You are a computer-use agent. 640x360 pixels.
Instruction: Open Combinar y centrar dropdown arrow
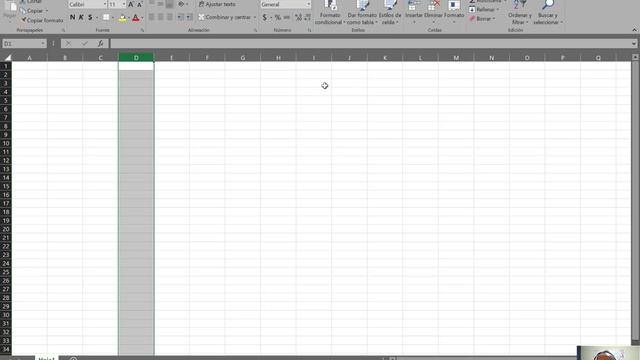tap(255, 17)
